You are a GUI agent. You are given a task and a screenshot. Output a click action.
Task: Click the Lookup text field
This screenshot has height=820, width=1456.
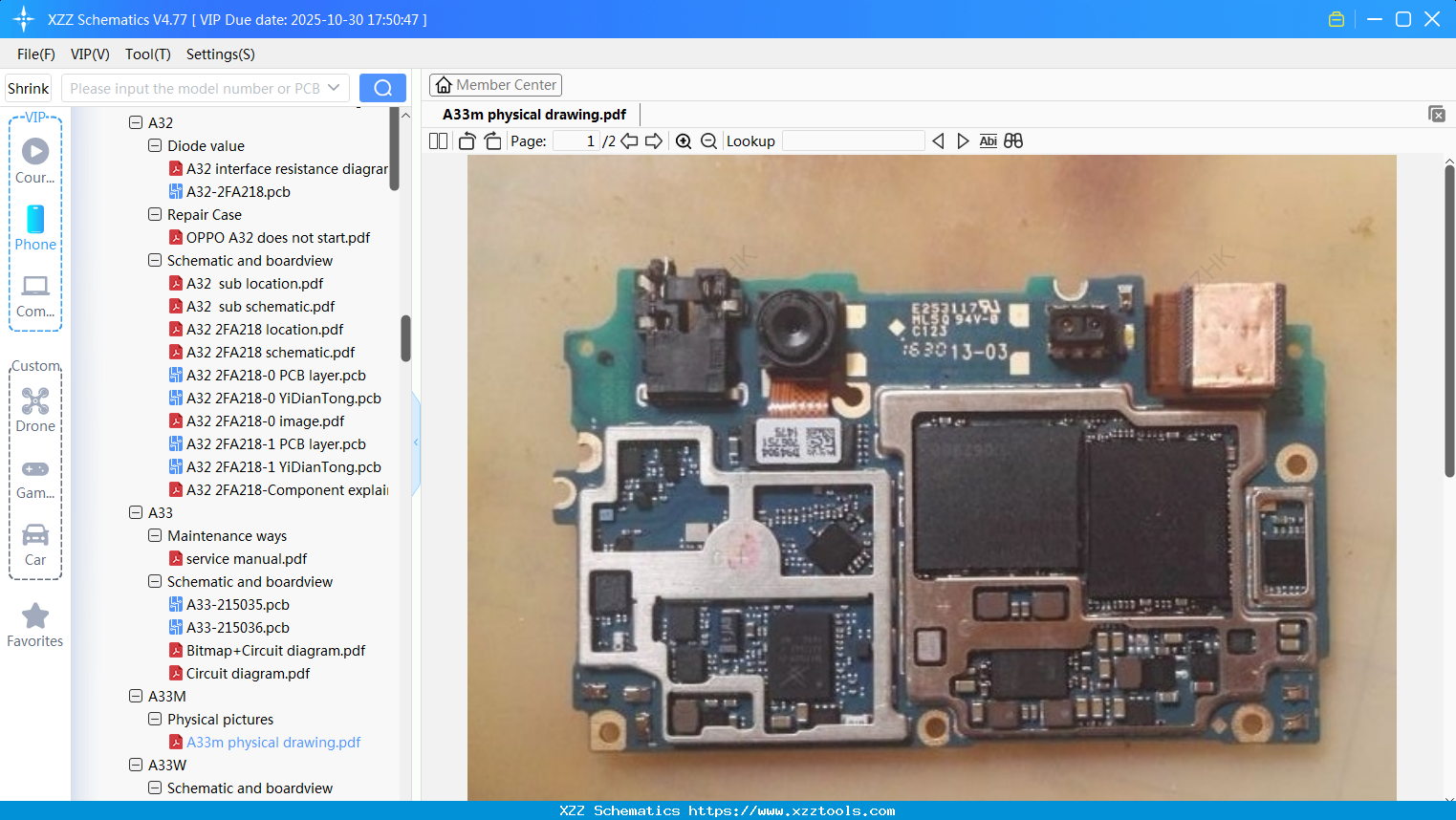tap(854, 141)
